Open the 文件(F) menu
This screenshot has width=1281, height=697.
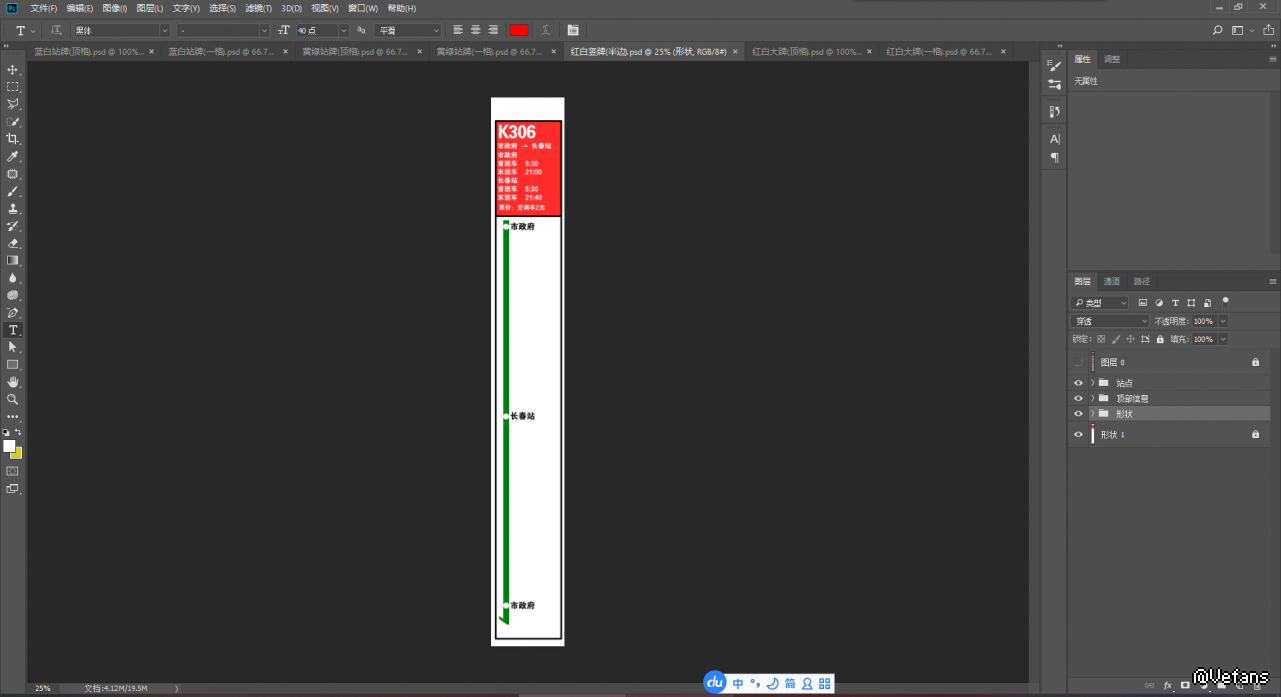[x=44, y=8]
